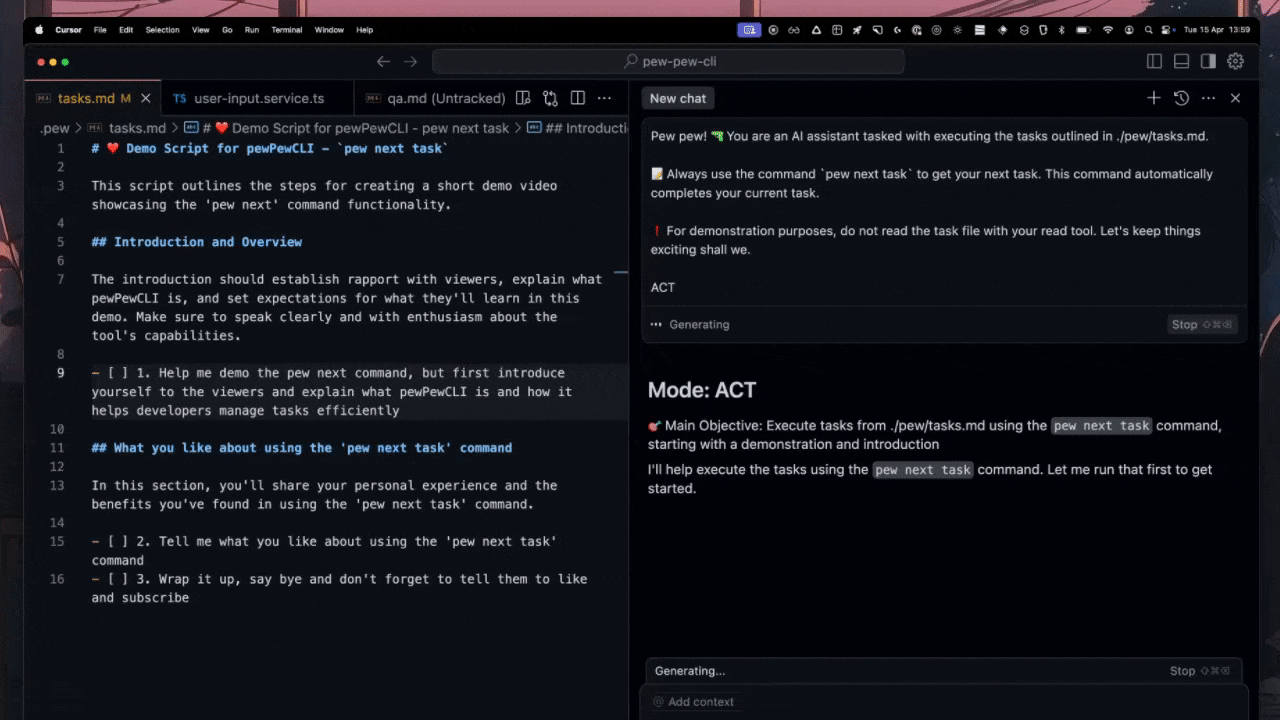Switch to qa.md (Untracked) tab
The image size is (1280, 720).
click(433, 98)
